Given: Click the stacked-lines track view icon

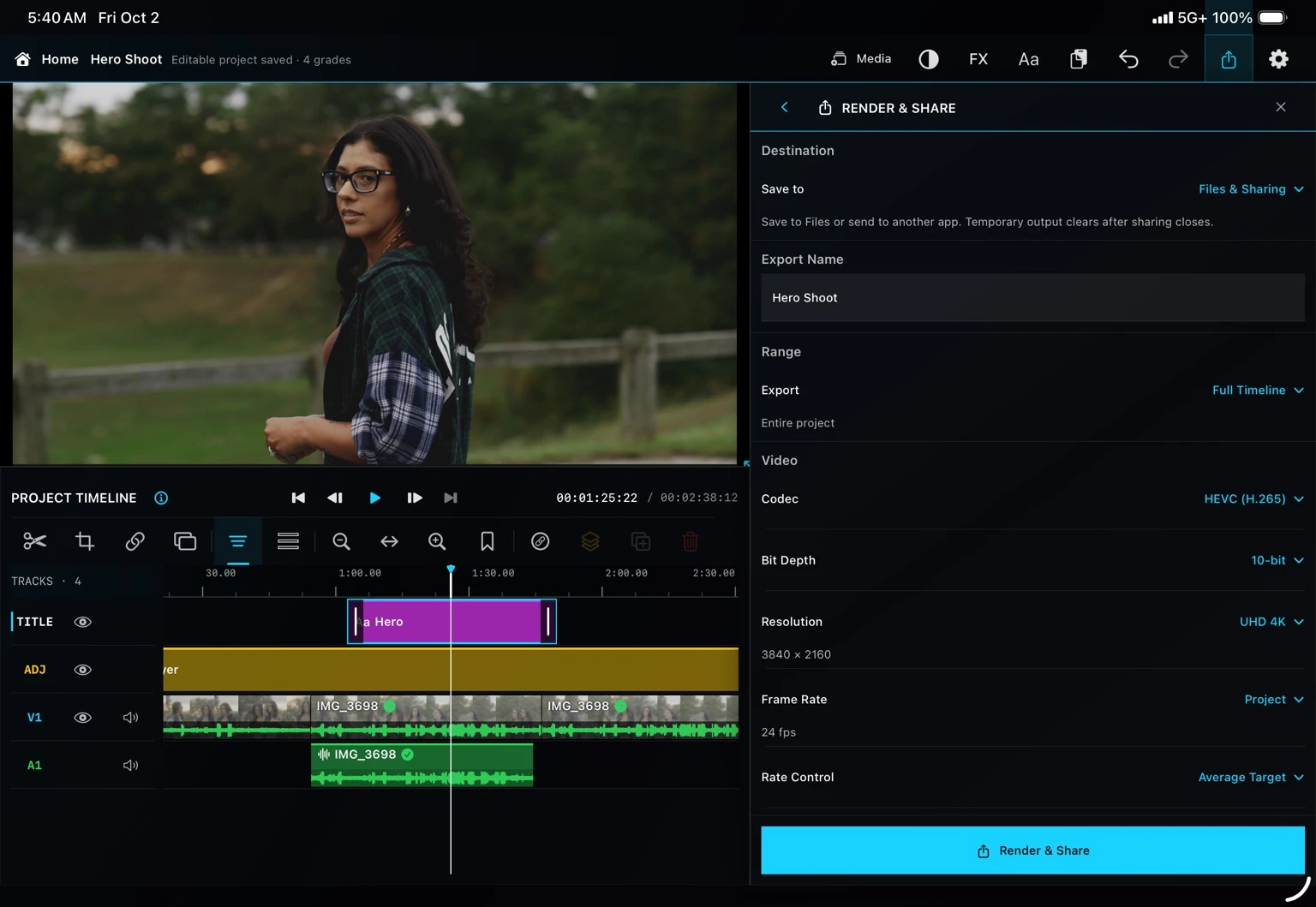Looking at the screenshot, I should coord(288,541).
